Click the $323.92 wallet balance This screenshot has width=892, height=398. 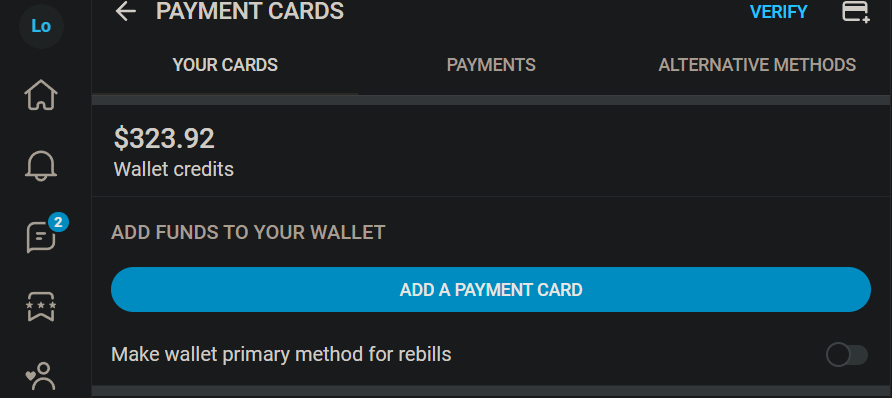tap(164, 139)
